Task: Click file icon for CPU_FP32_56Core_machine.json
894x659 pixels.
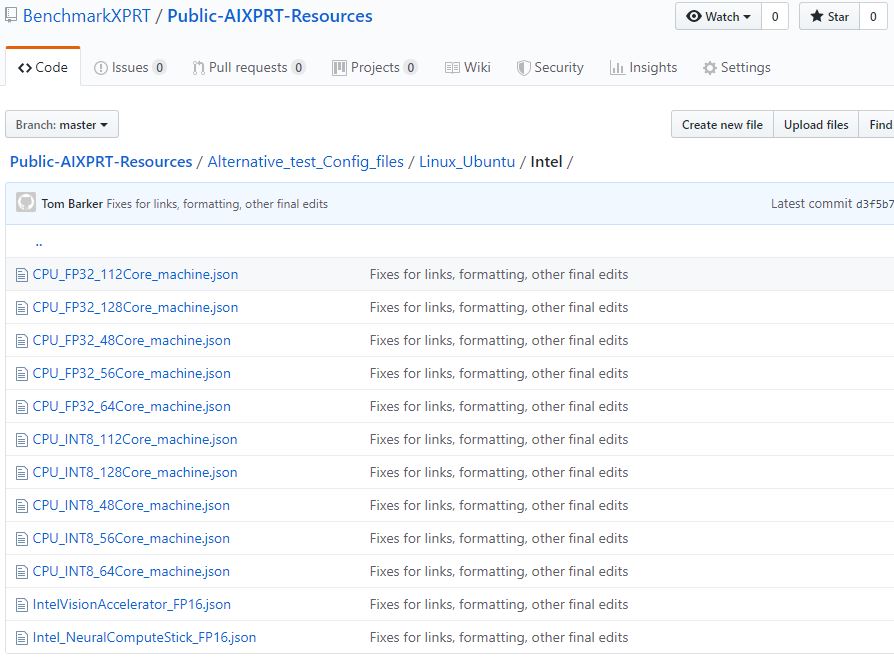Action: (22, 375)
